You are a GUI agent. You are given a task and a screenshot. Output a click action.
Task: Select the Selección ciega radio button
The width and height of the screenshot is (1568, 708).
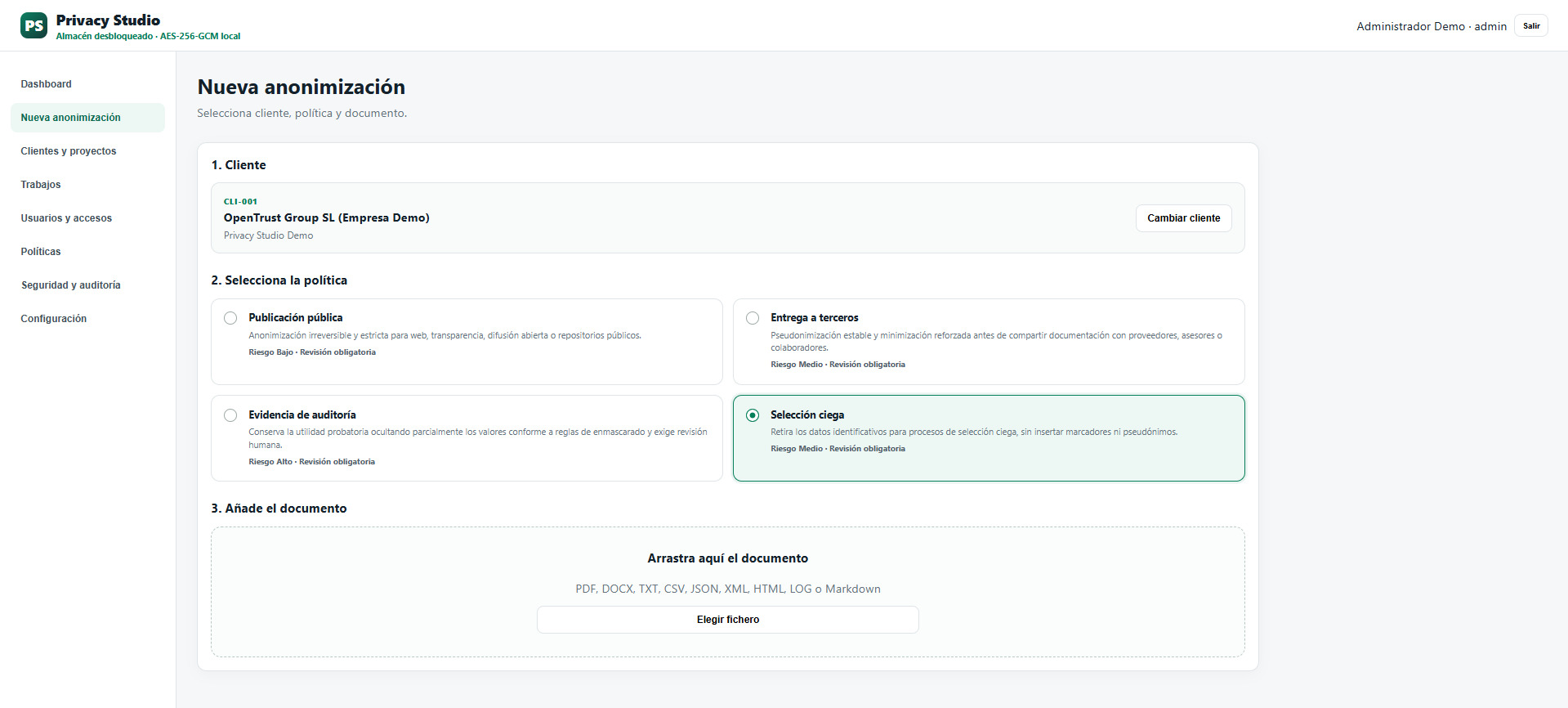tap(753, 415)
